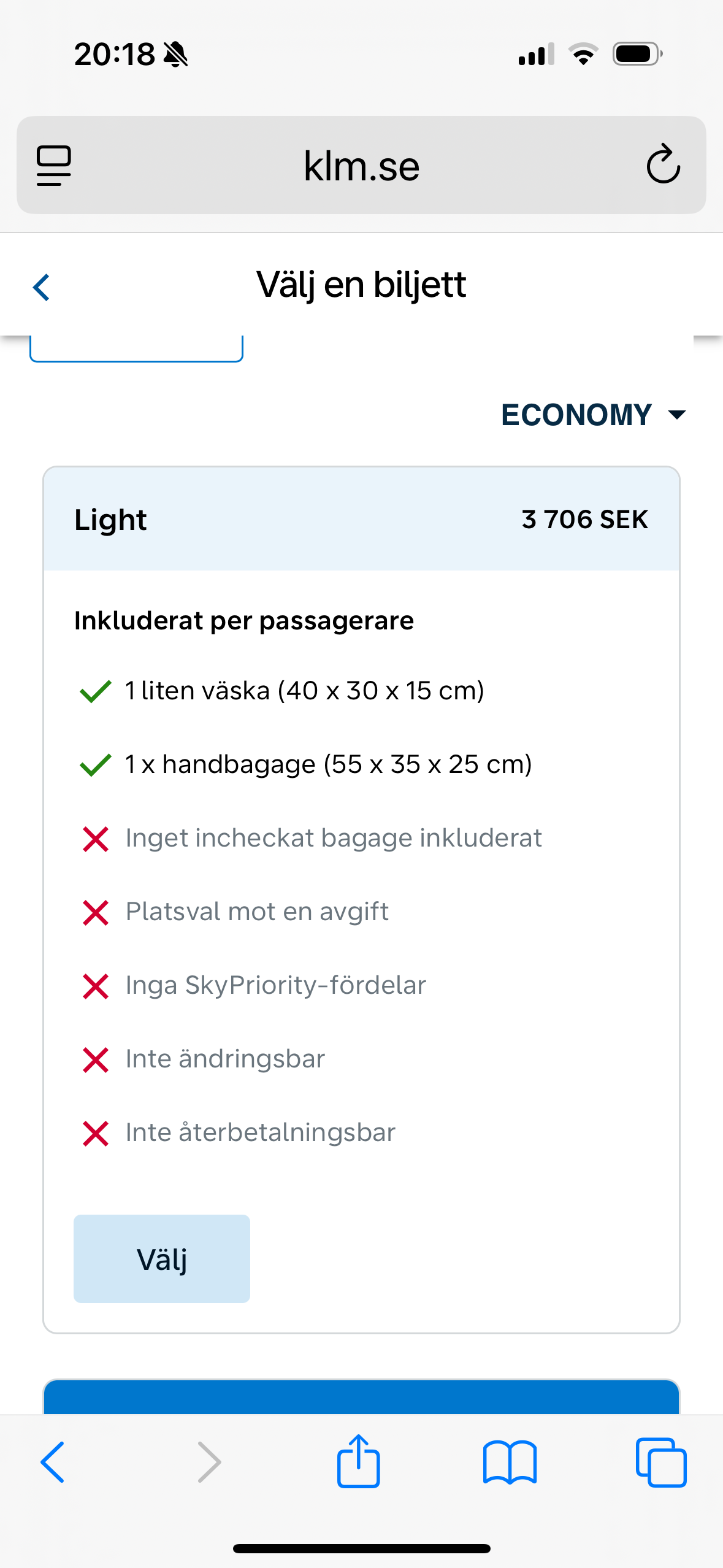Screen dimensions: 723x1568
Task: Expand the ECONOMY cabin class dropdown
Action: [576, 415]
